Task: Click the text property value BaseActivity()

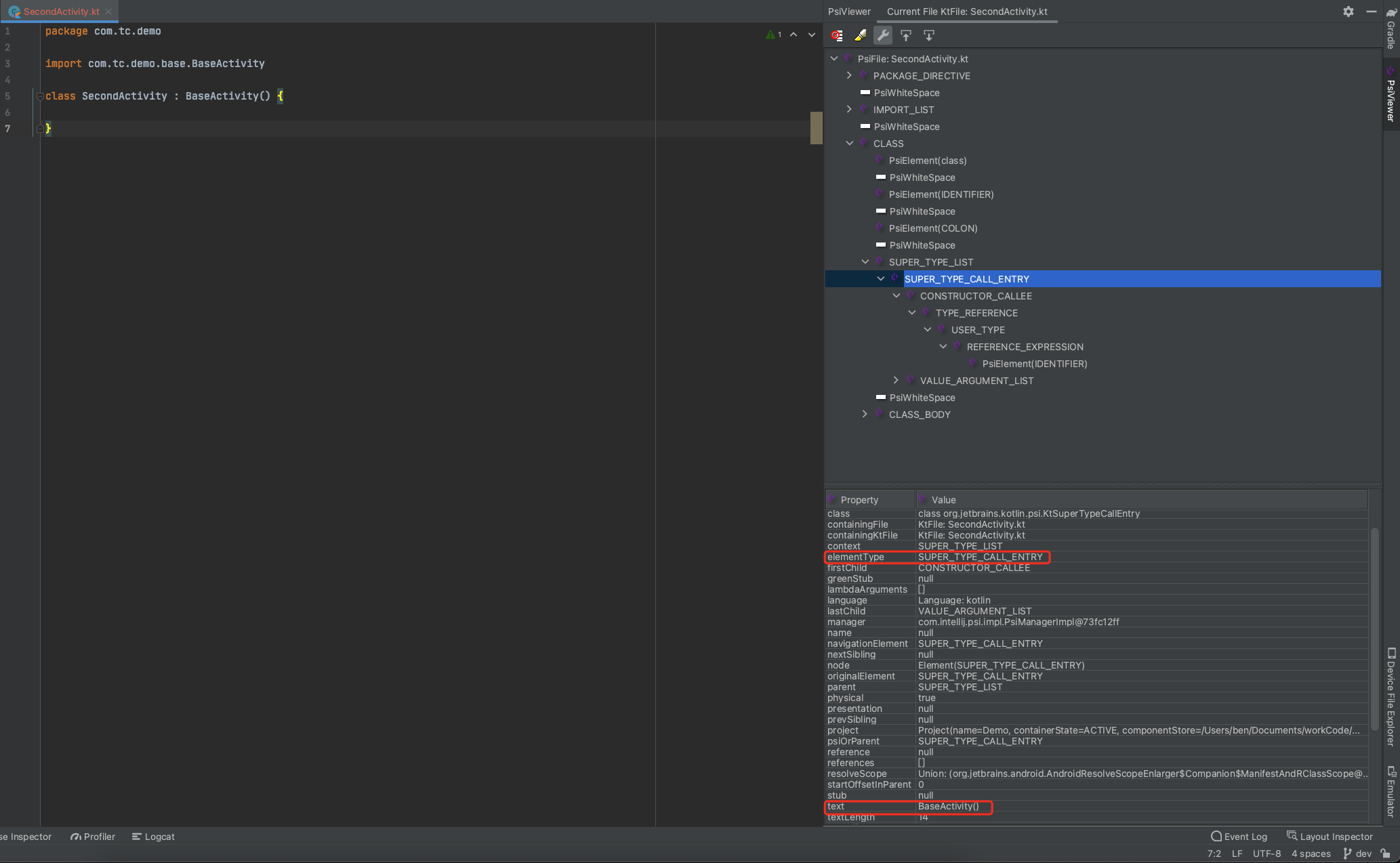Action: [949, 806]
